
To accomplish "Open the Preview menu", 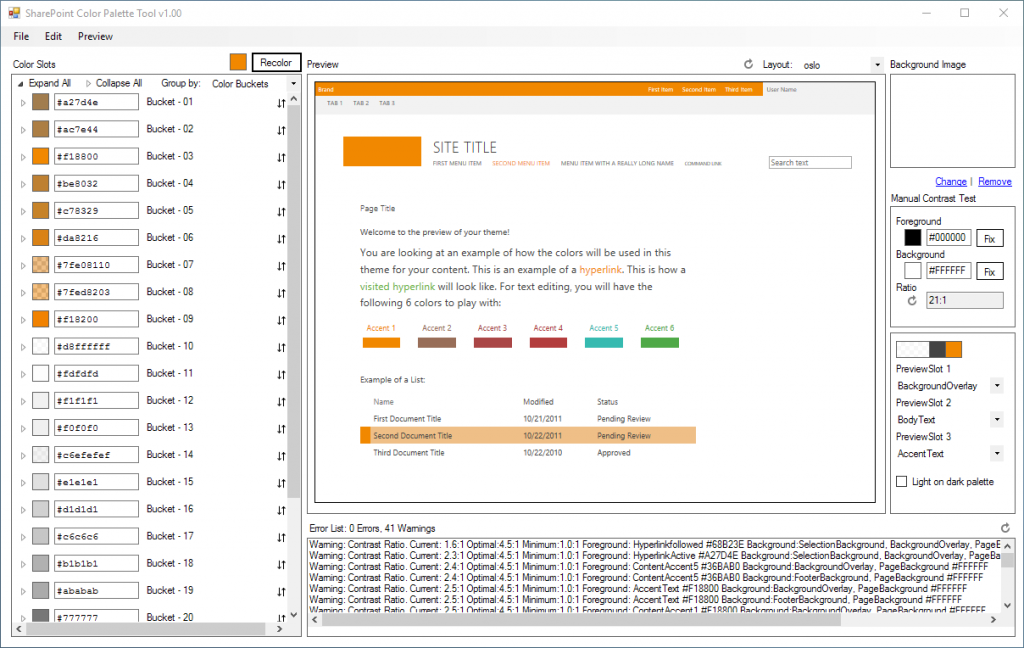I will click(95, 36).
